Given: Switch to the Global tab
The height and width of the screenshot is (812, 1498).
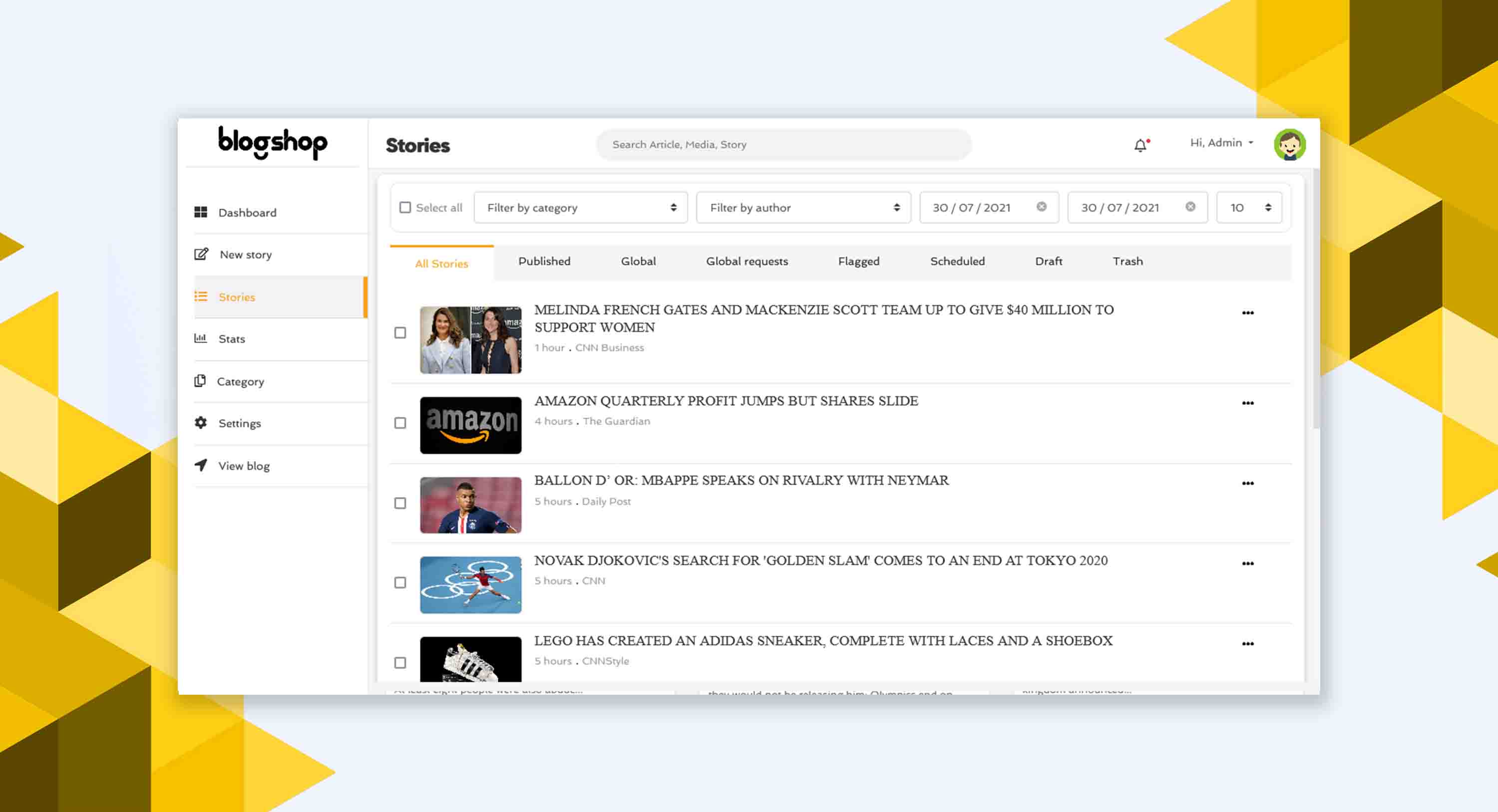Looking at the screenshot, I should coord(638,261).
